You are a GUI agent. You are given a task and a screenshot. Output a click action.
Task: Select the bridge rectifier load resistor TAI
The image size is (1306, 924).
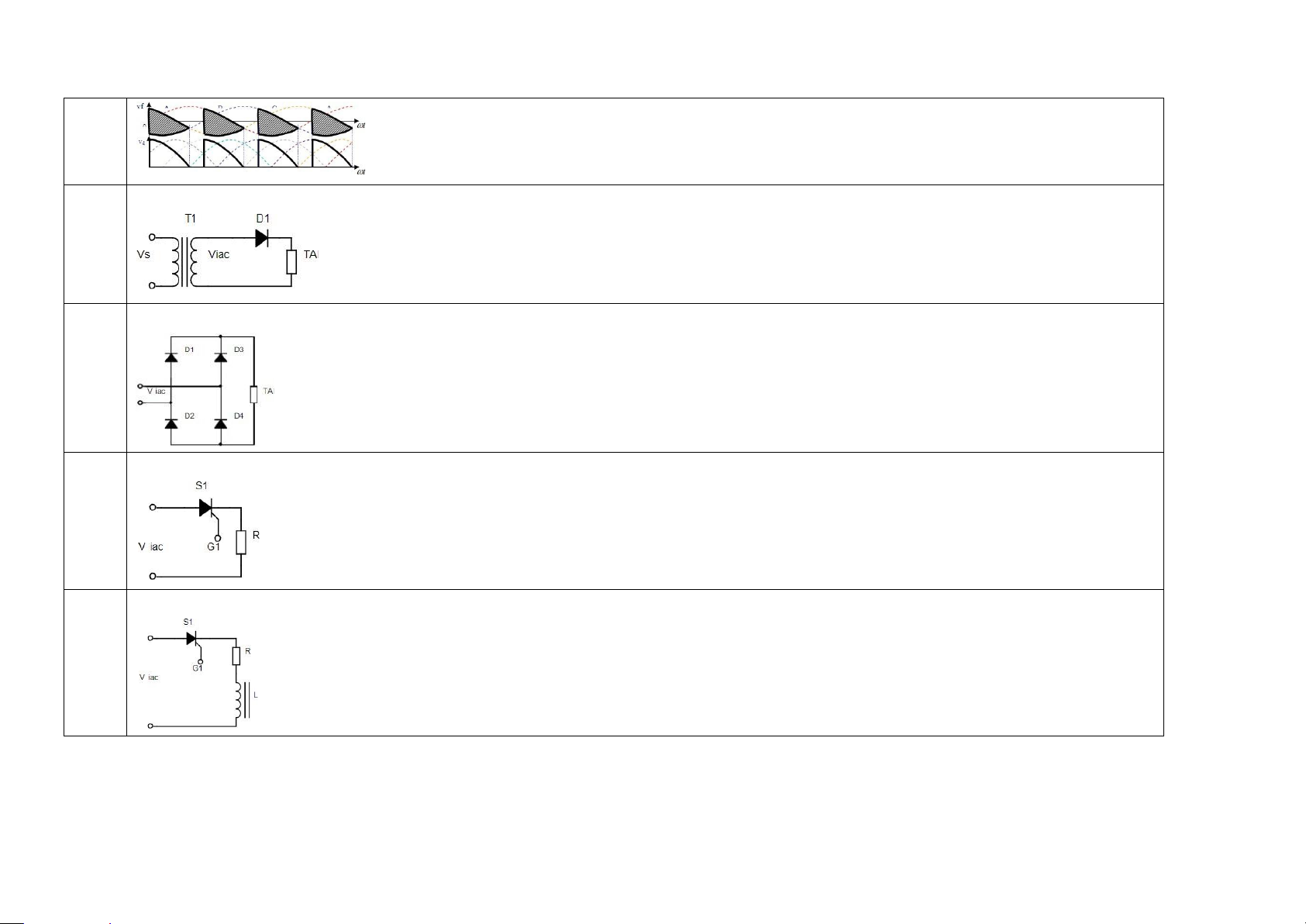click(253, 395)
